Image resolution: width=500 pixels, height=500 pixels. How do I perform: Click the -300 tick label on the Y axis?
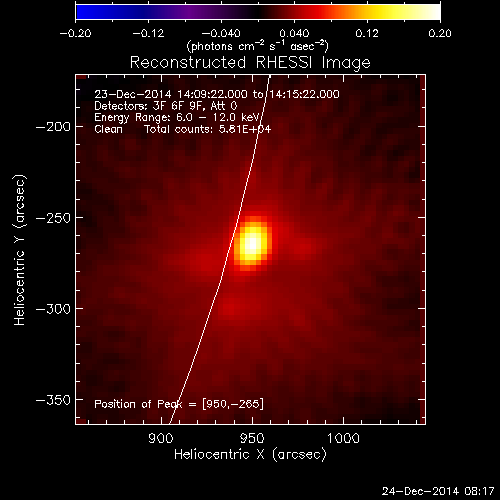pos(53,309)
